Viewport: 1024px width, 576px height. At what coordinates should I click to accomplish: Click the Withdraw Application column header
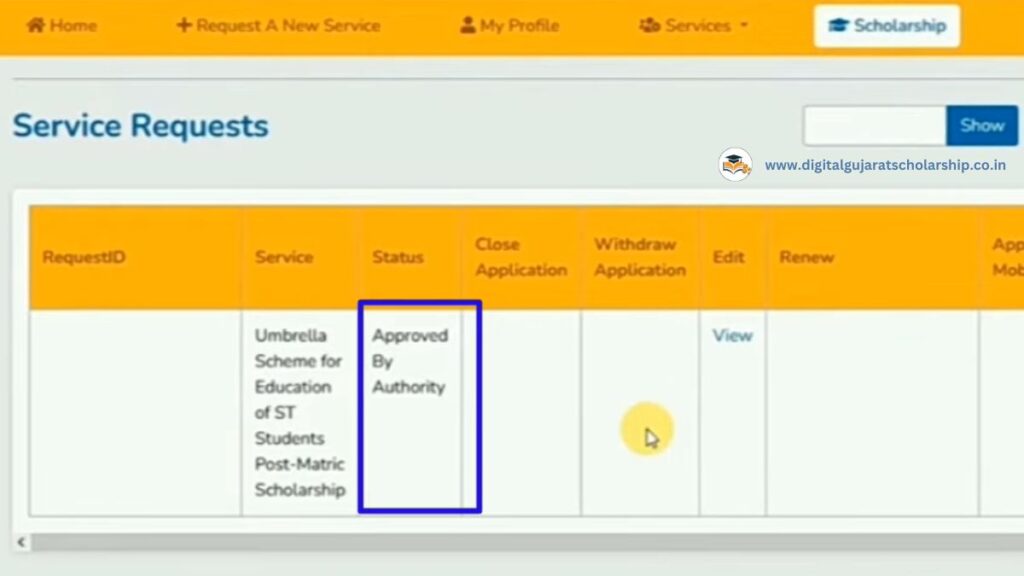pos(640,257)
